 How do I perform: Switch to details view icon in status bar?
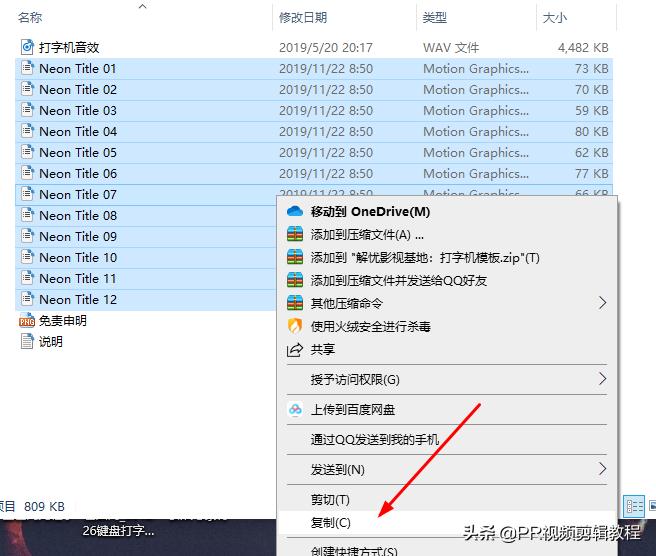pos(634,506)
